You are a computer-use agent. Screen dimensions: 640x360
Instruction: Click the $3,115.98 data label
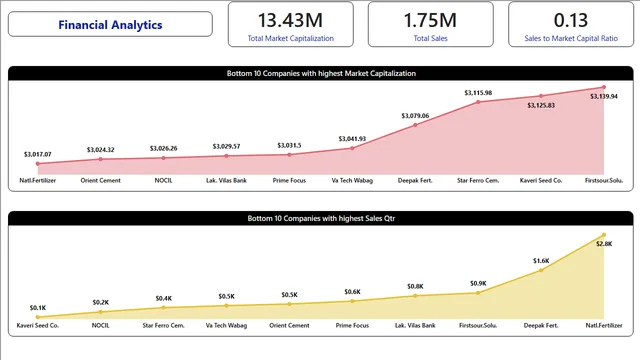click(x=478, y=93)
